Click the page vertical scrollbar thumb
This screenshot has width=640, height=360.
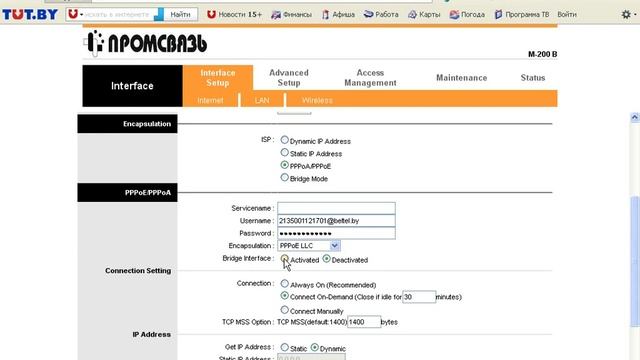tap(635, 261)
